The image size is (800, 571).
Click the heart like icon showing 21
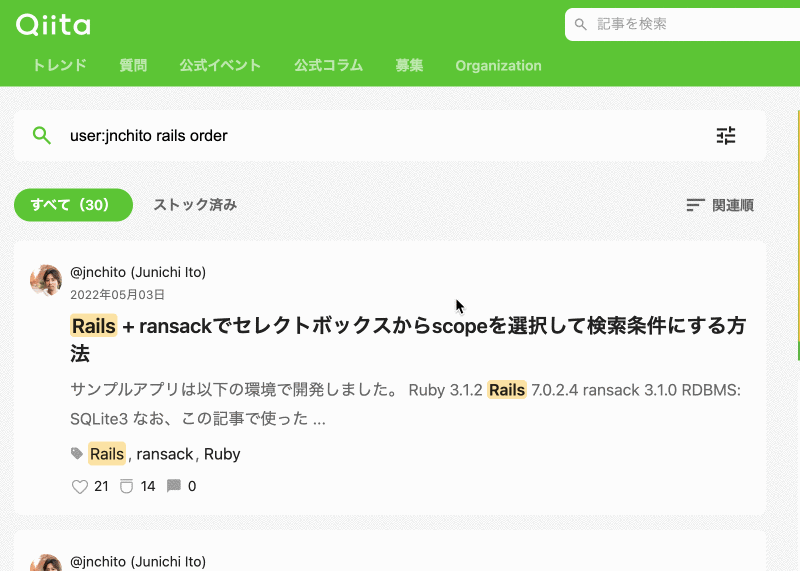coord(80,486)
